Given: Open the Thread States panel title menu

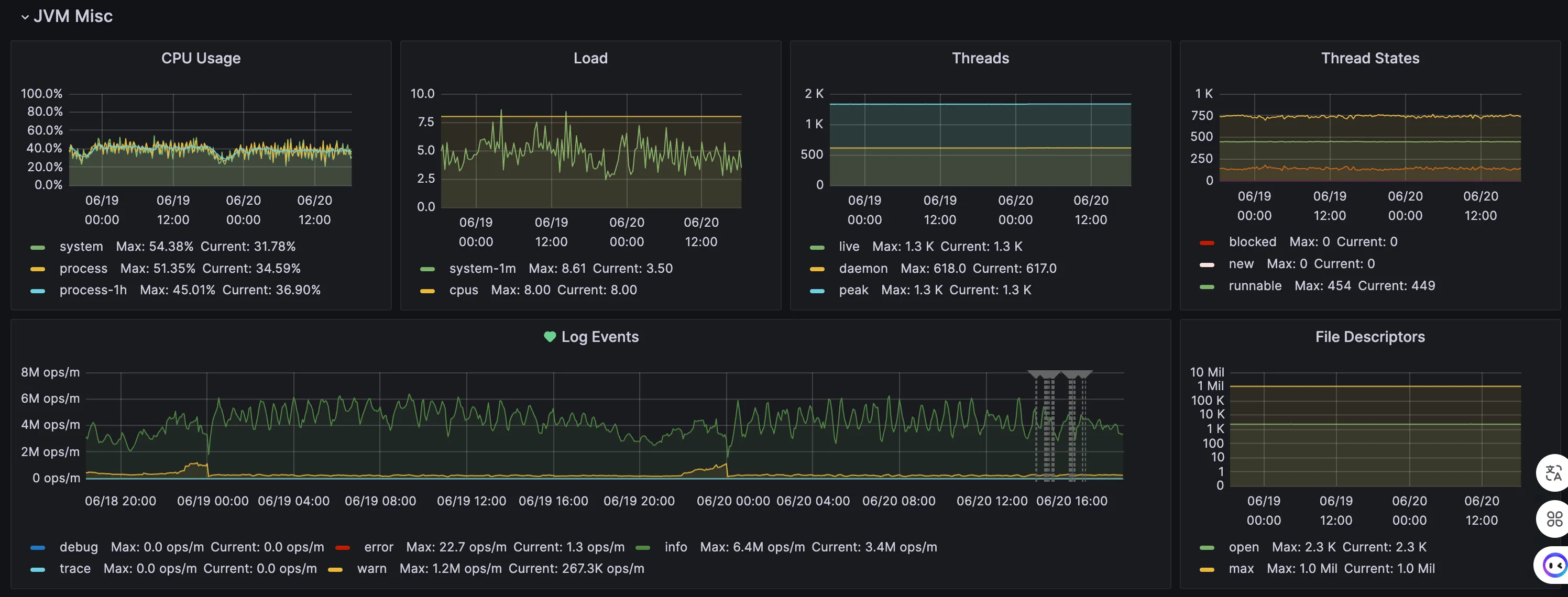Looking at the screenshot, I should coord(1370,59).
